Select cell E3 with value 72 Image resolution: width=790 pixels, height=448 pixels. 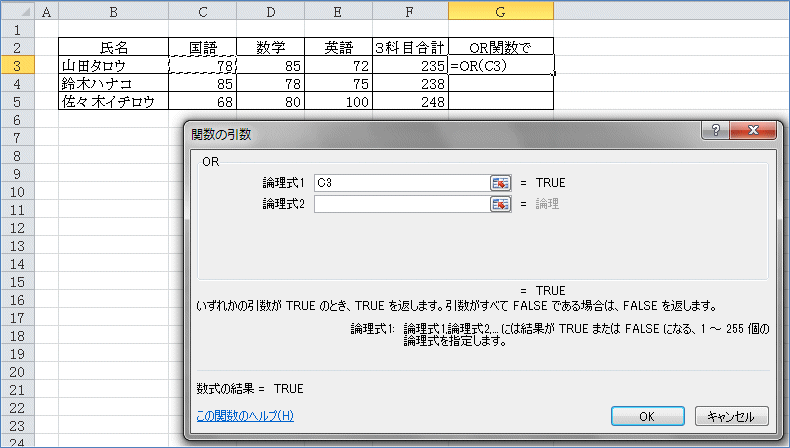click(x=339, y=66)
